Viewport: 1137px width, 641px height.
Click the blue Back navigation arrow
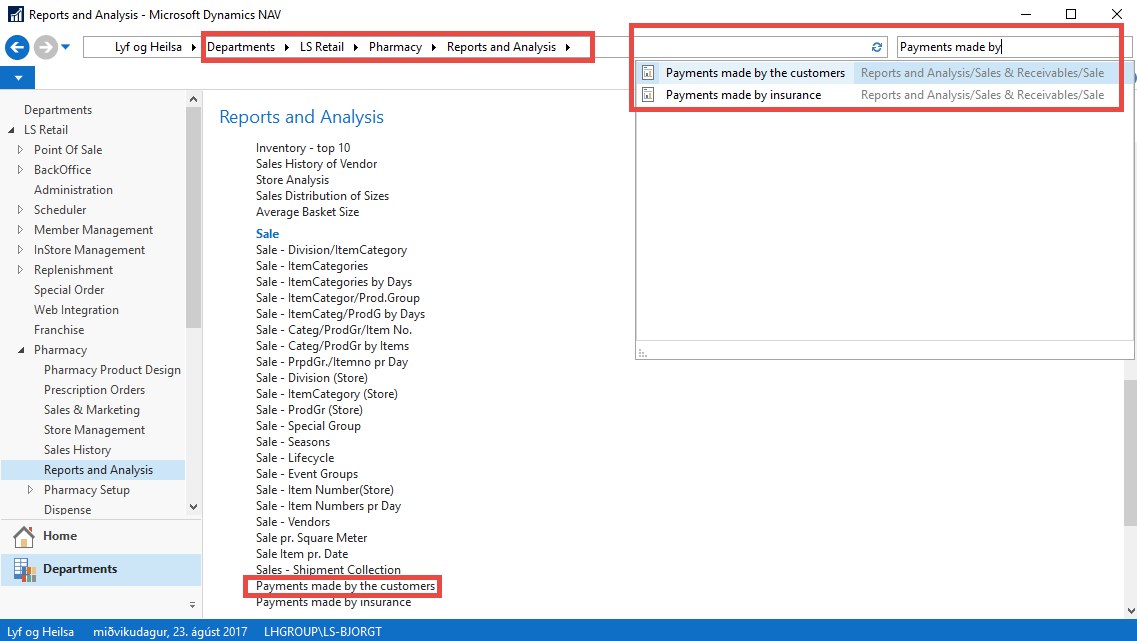(17, 47)
